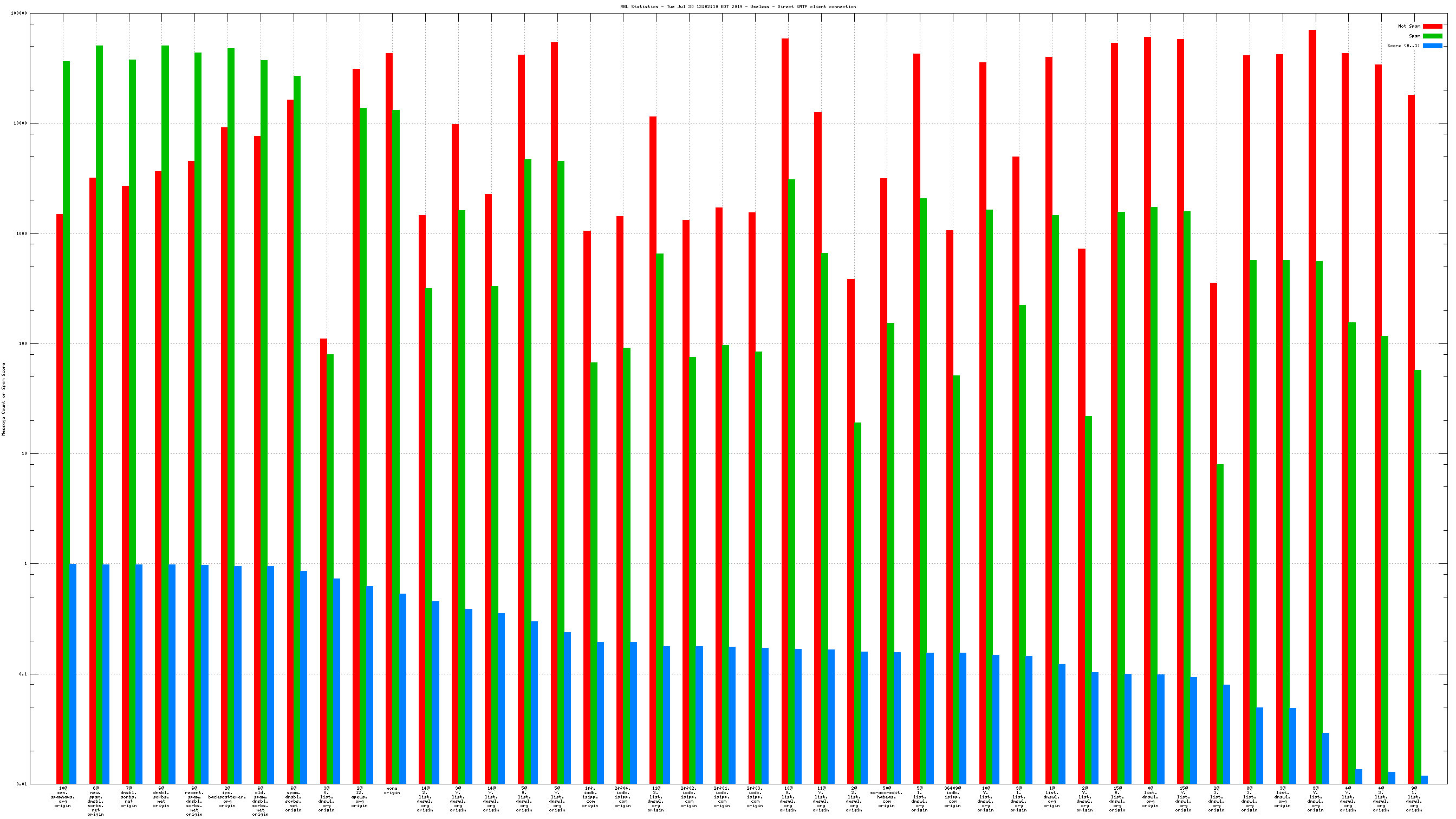Click the 12.apews.org x-axis label
The image size is (1456, 819).
pyautogui.click(x=360, y=796)
